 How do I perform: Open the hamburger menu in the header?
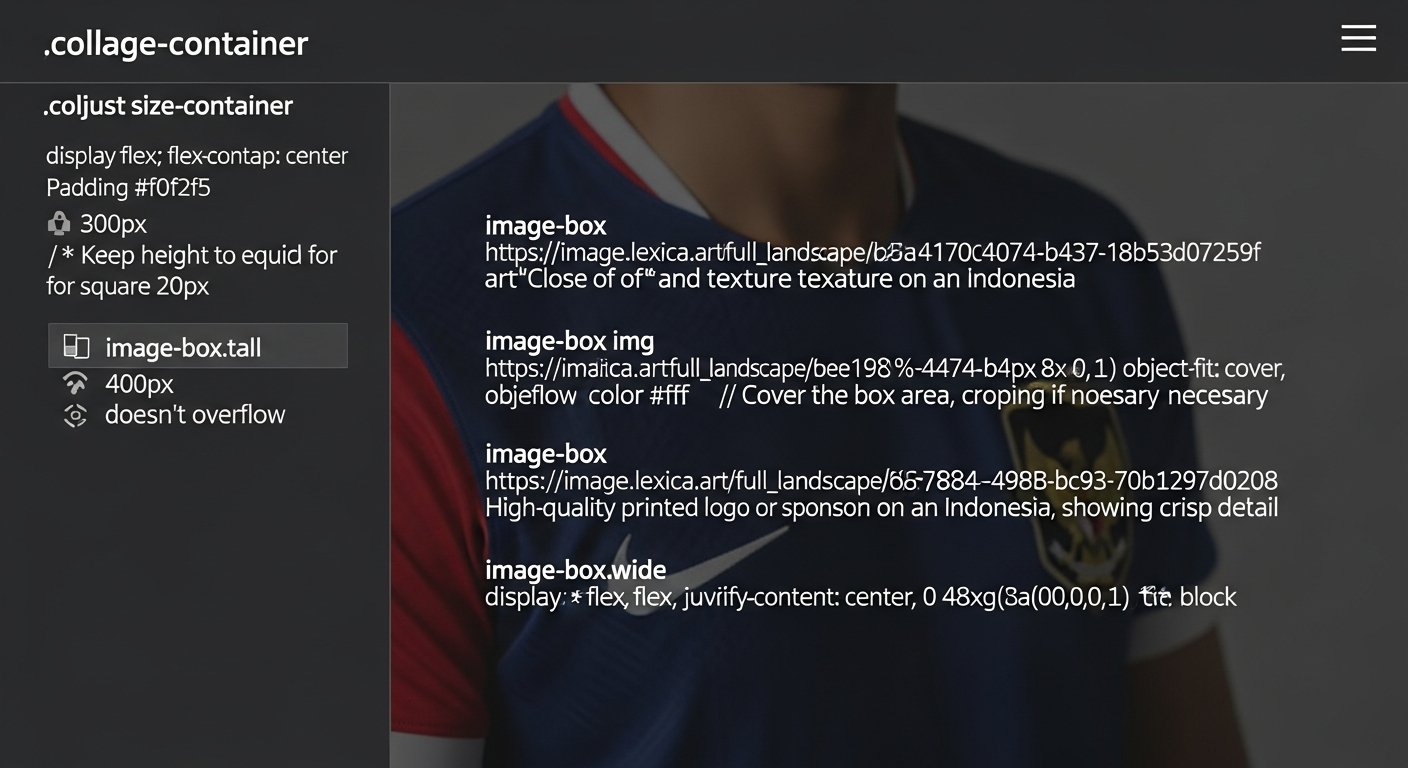pos(1358,39)
